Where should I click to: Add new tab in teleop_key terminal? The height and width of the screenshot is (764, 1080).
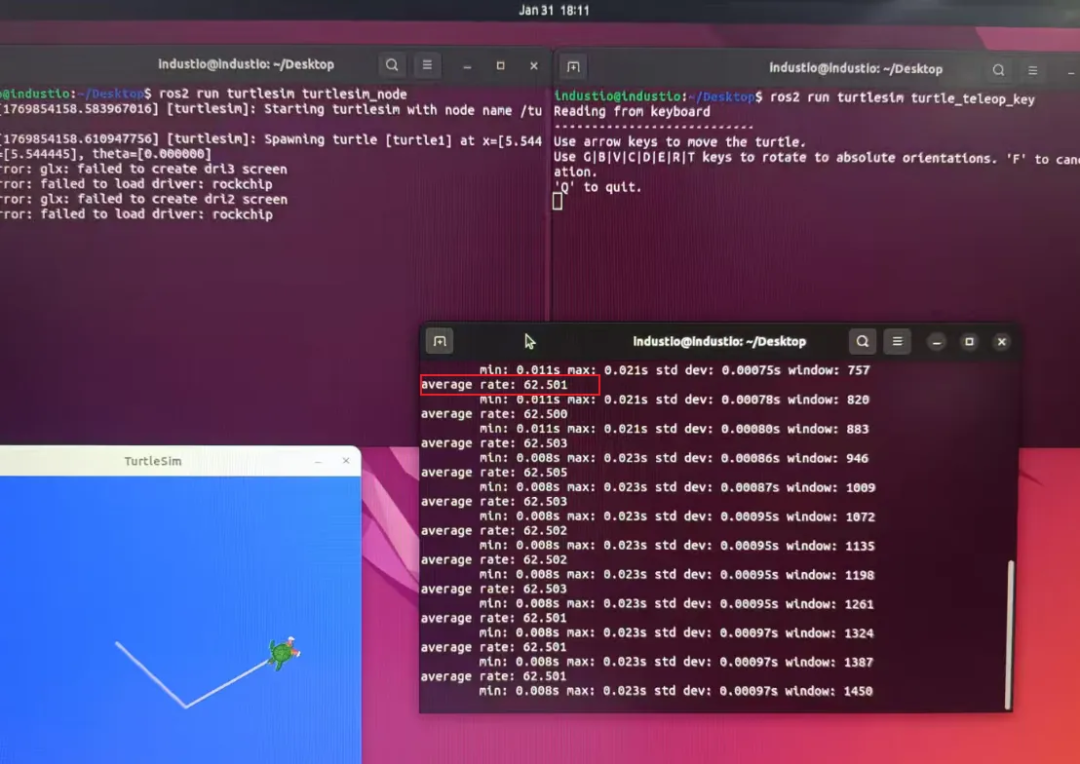point(573,67)
